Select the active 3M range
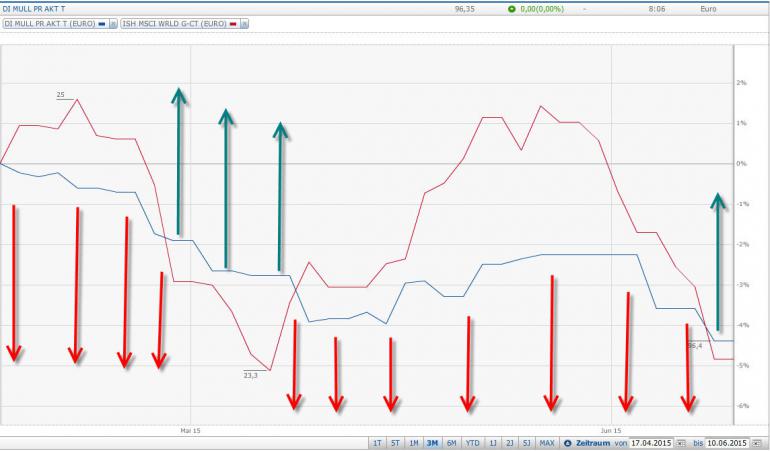 433,443
